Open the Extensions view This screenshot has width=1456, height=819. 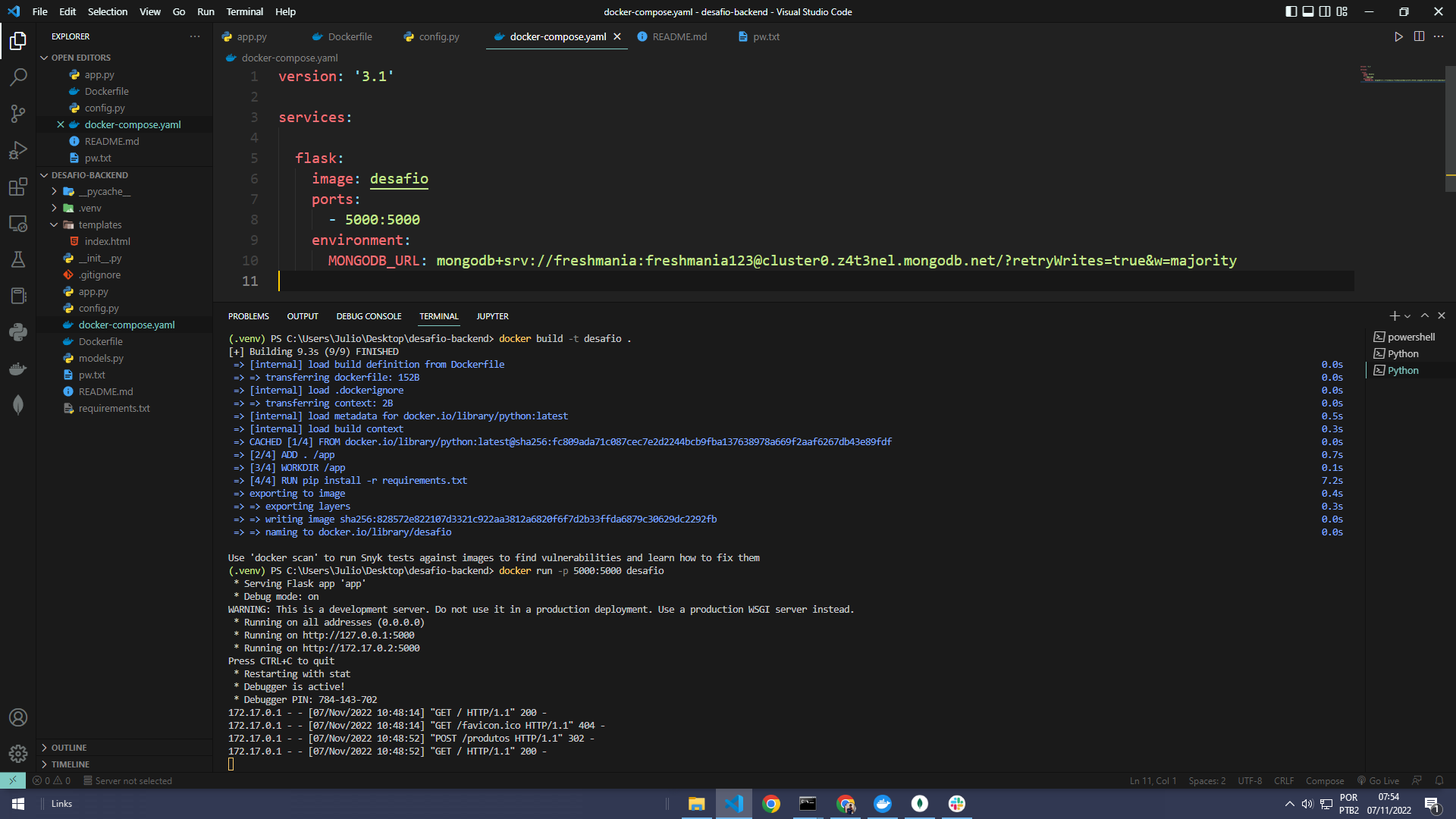[x=18, y=187]
